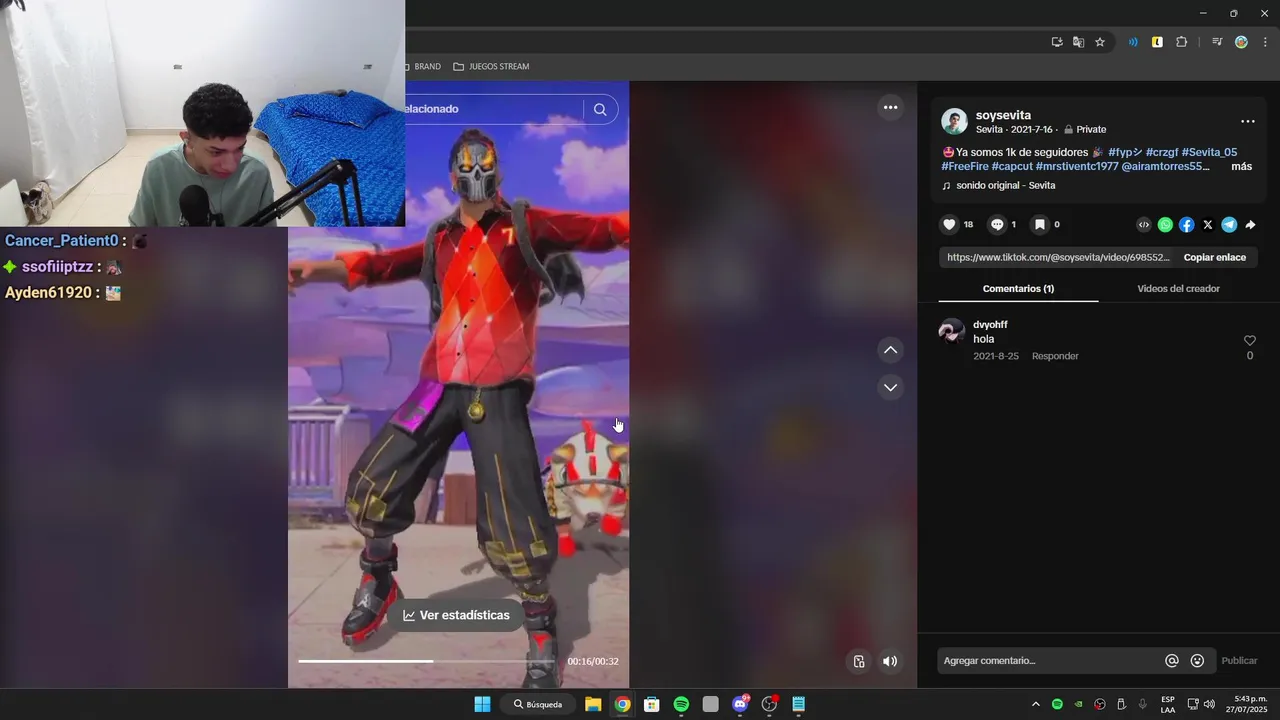Screen dimensions: 1280x720
Task: Get the embed code icon
Action: coord(1144,225)
